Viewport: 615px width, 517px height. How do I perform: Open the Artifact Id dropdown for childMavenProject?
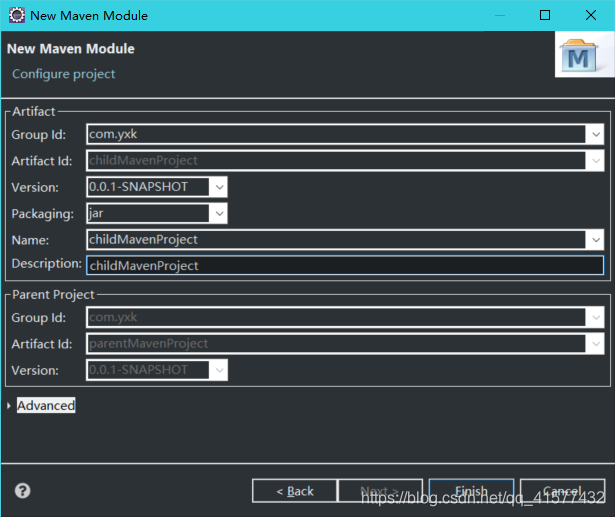click(596, 160)
